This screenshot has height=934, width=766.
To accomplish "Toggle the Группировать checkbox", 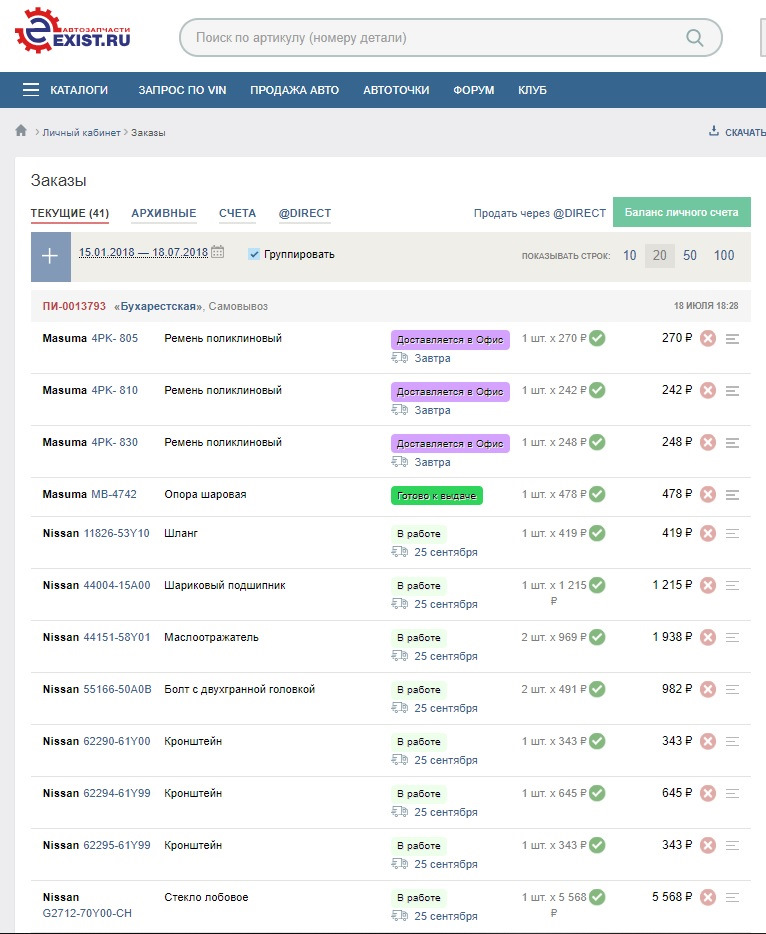I will pyautogui.click(x=254, y=254).
